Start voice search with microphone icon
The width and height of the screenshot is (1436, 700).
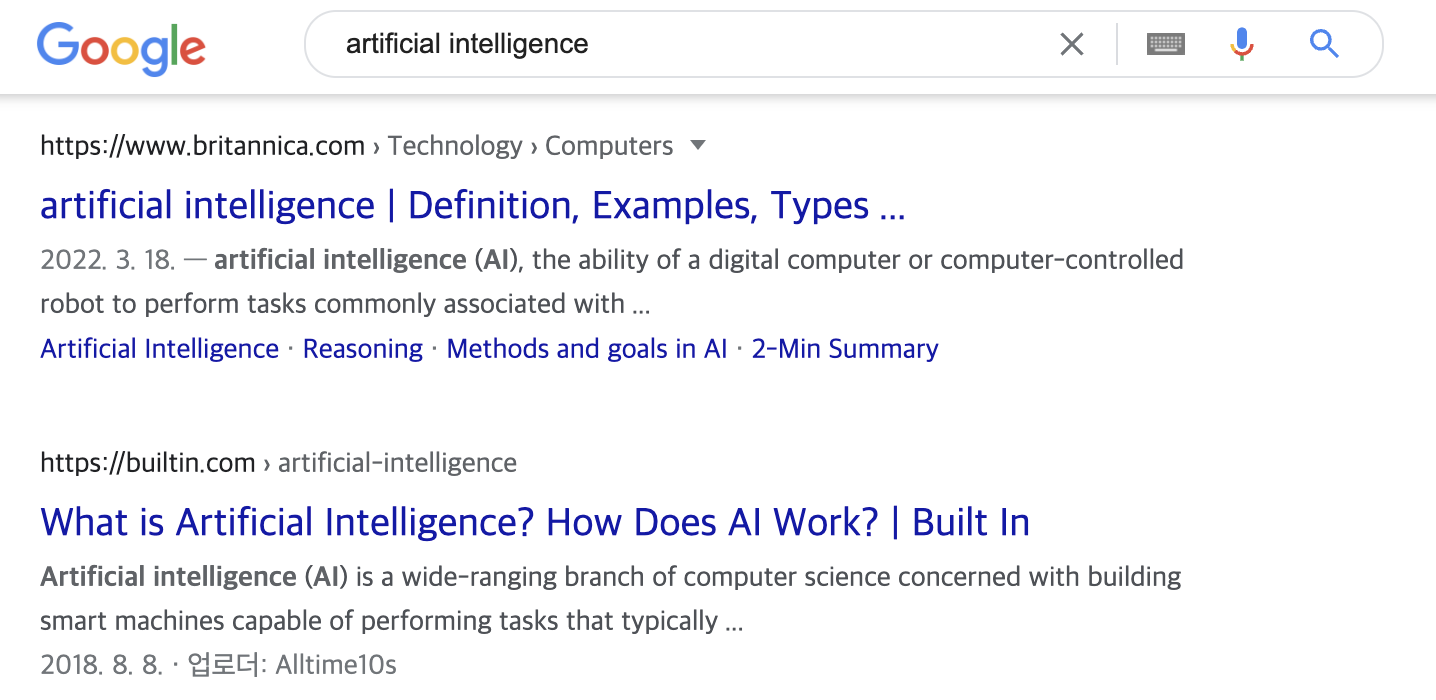[x=1241, y=44]
